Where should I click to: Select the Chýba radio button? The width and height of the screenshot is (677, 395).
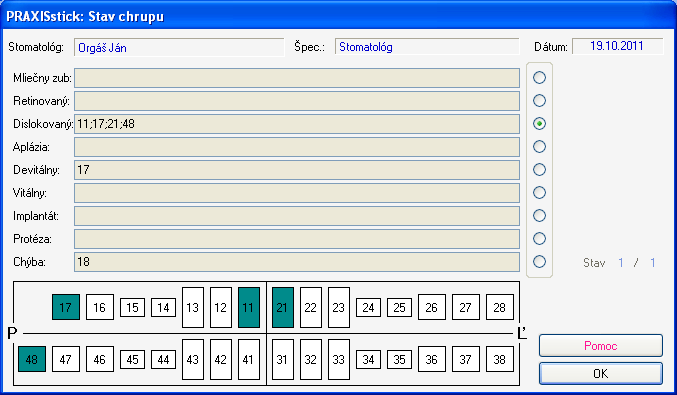click(x=539, y=262)
